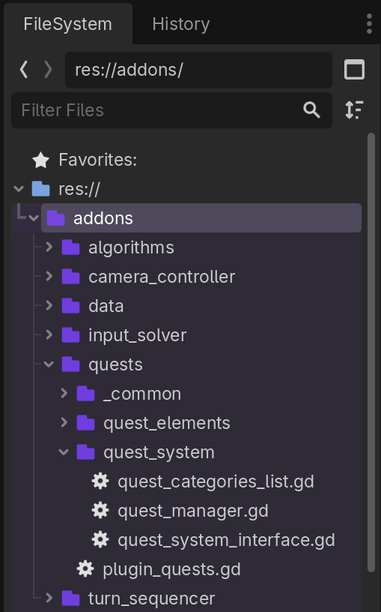Click gear icon of quest_system_interface.gd
Viewport: 381px width, 612px height.
100,540
